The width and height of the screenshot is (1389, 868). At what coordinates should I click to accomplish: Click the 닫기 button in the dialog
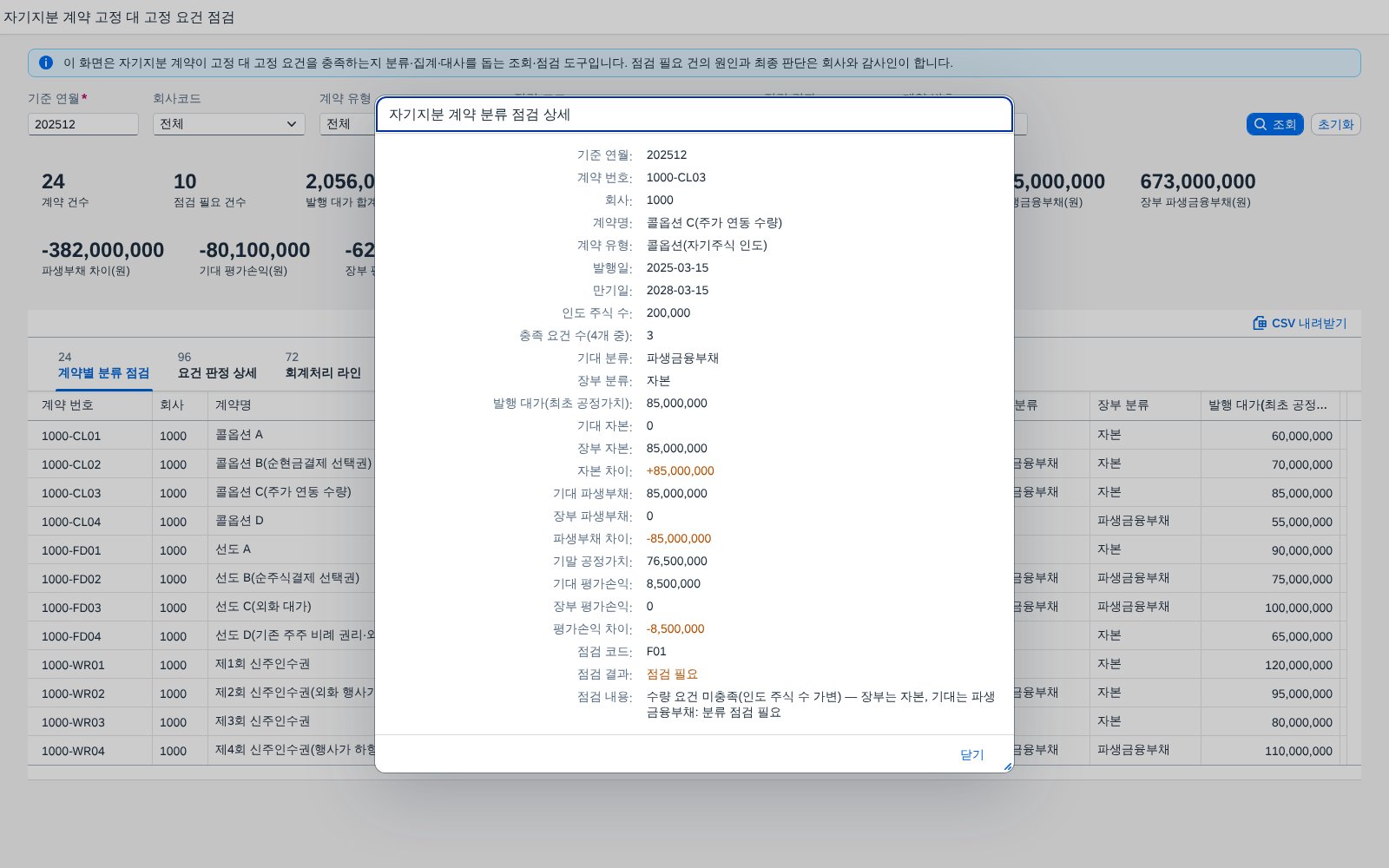pos(971,754)
